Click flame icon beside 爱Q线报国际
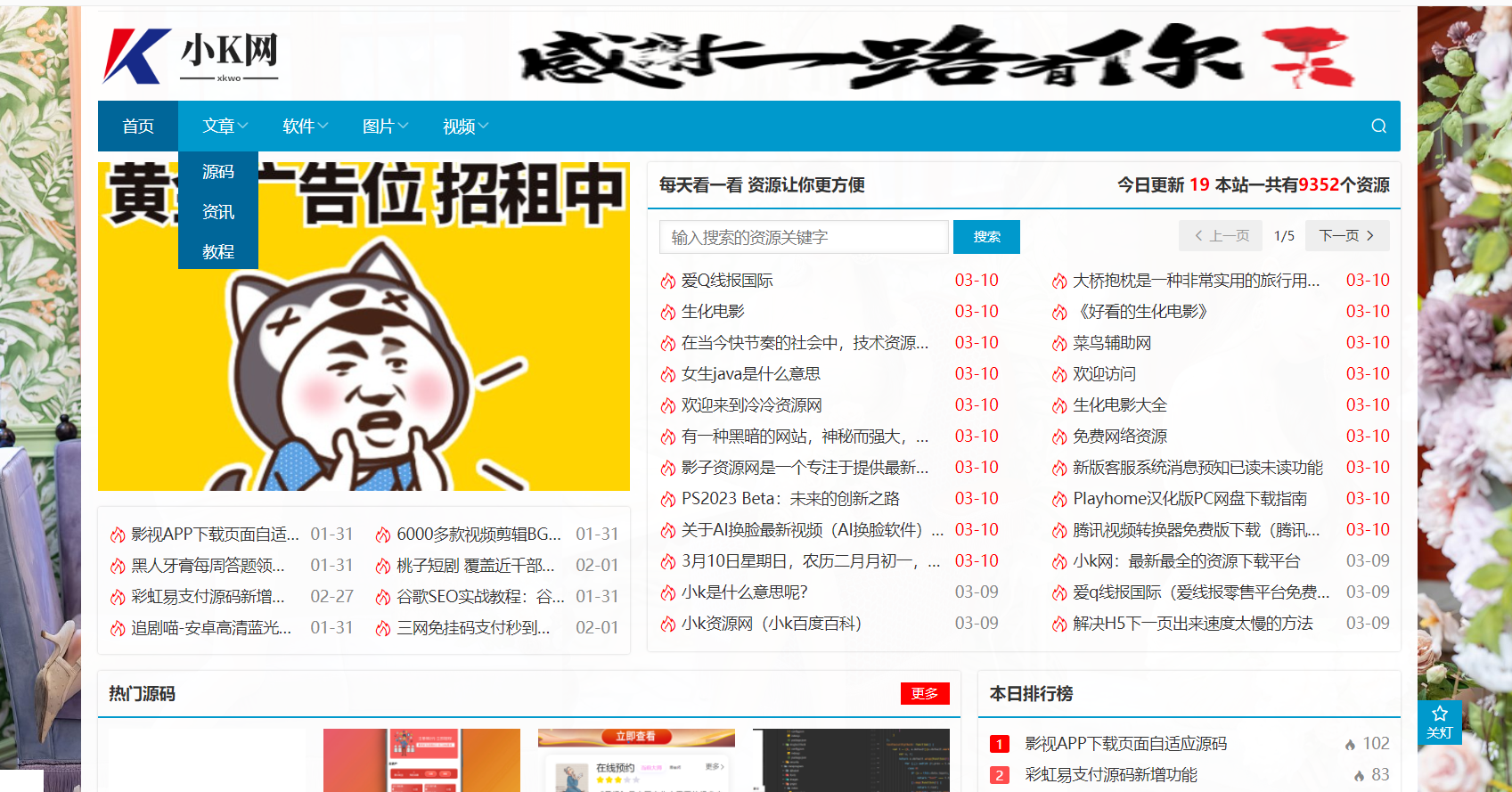 [668, 282]
